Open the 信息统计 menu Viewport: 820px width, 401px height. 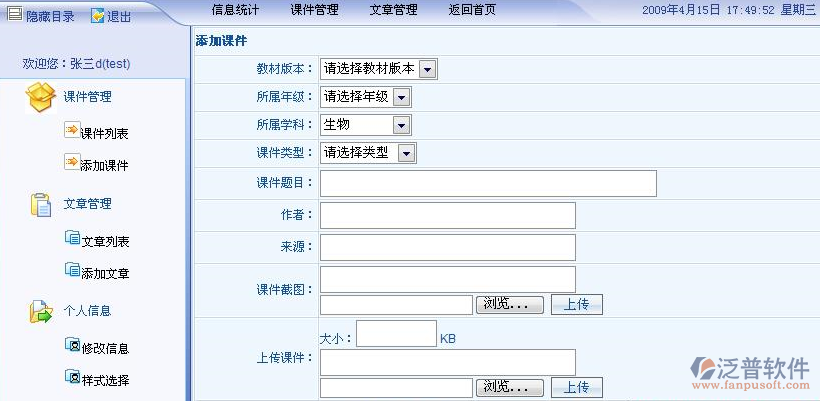tap(236, 11)
